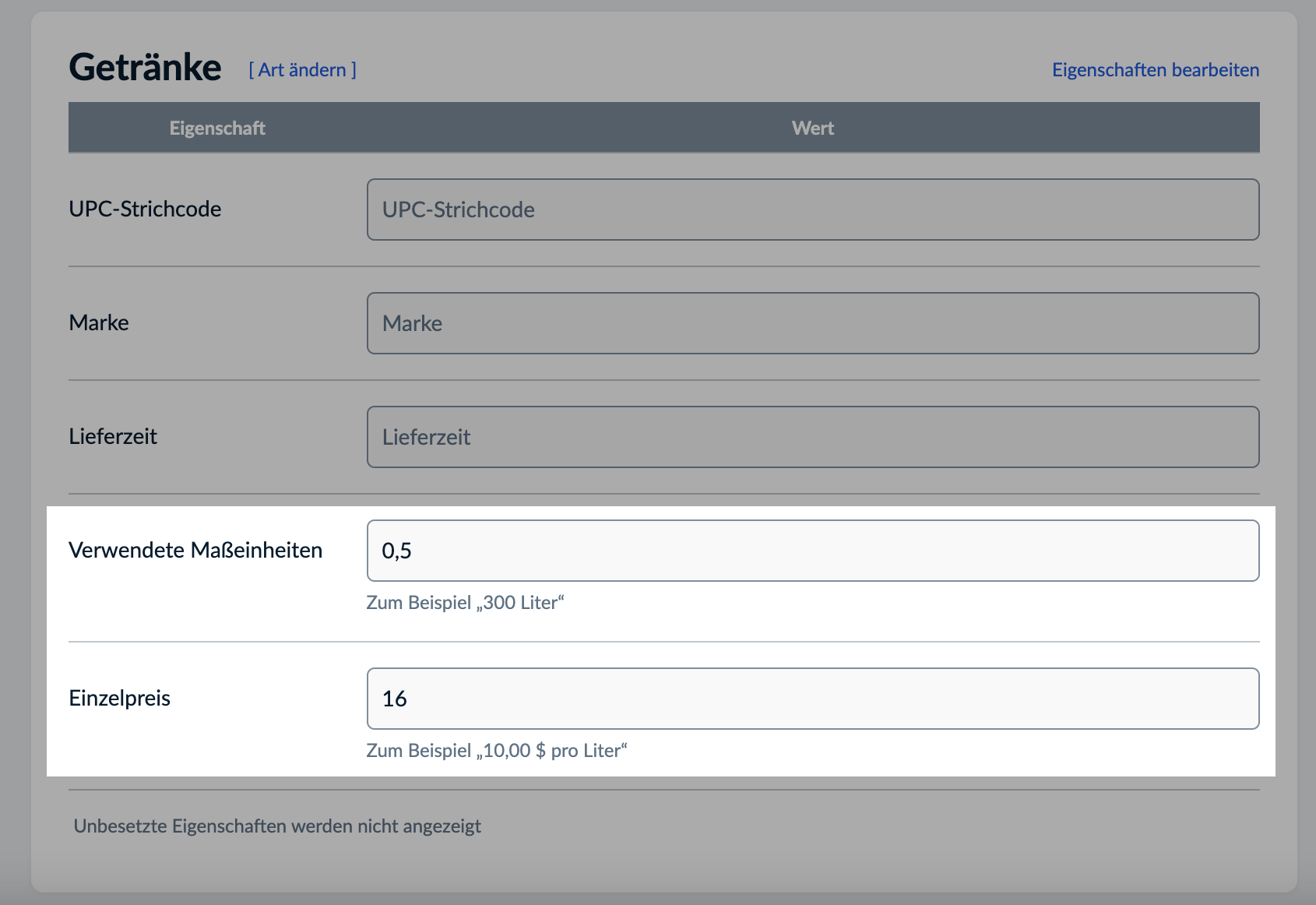Click on the entered value '16'

395,699
